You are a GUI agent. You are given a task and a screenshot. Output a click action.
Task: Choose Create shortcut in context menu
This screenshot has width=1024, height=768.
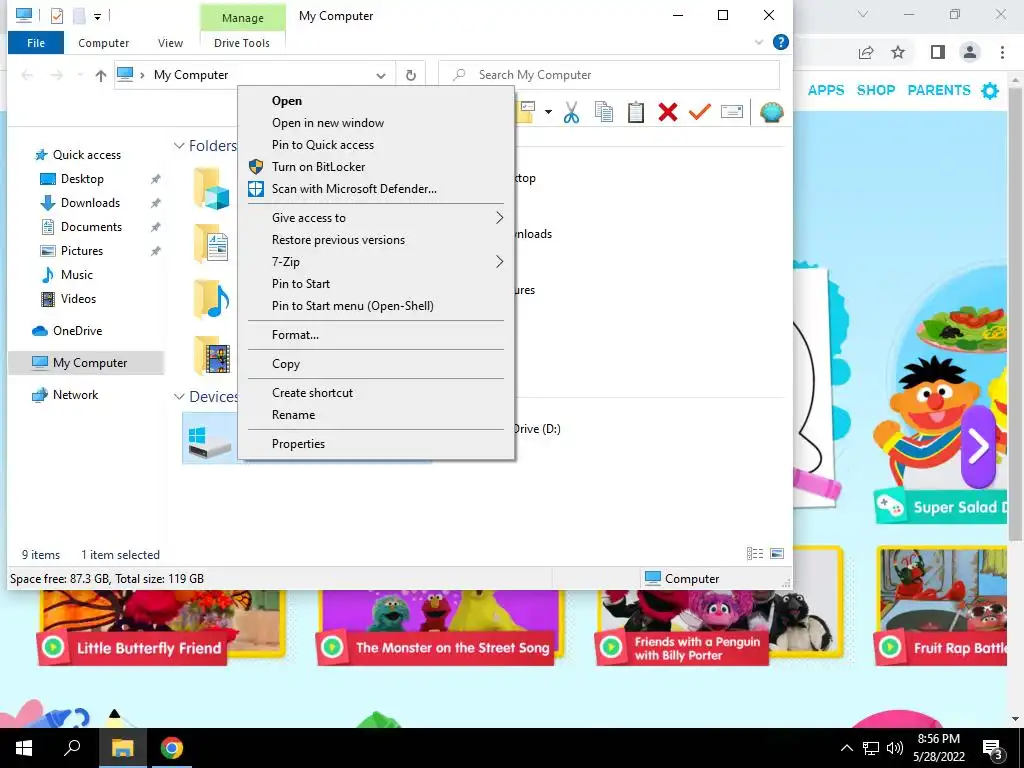pos(376,392)
